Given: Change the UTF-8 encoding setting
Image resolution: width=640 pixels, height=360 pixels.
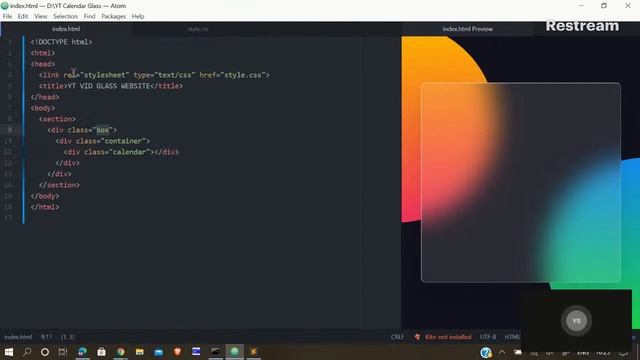Looking at the screenshot, I should coord(488,337).
